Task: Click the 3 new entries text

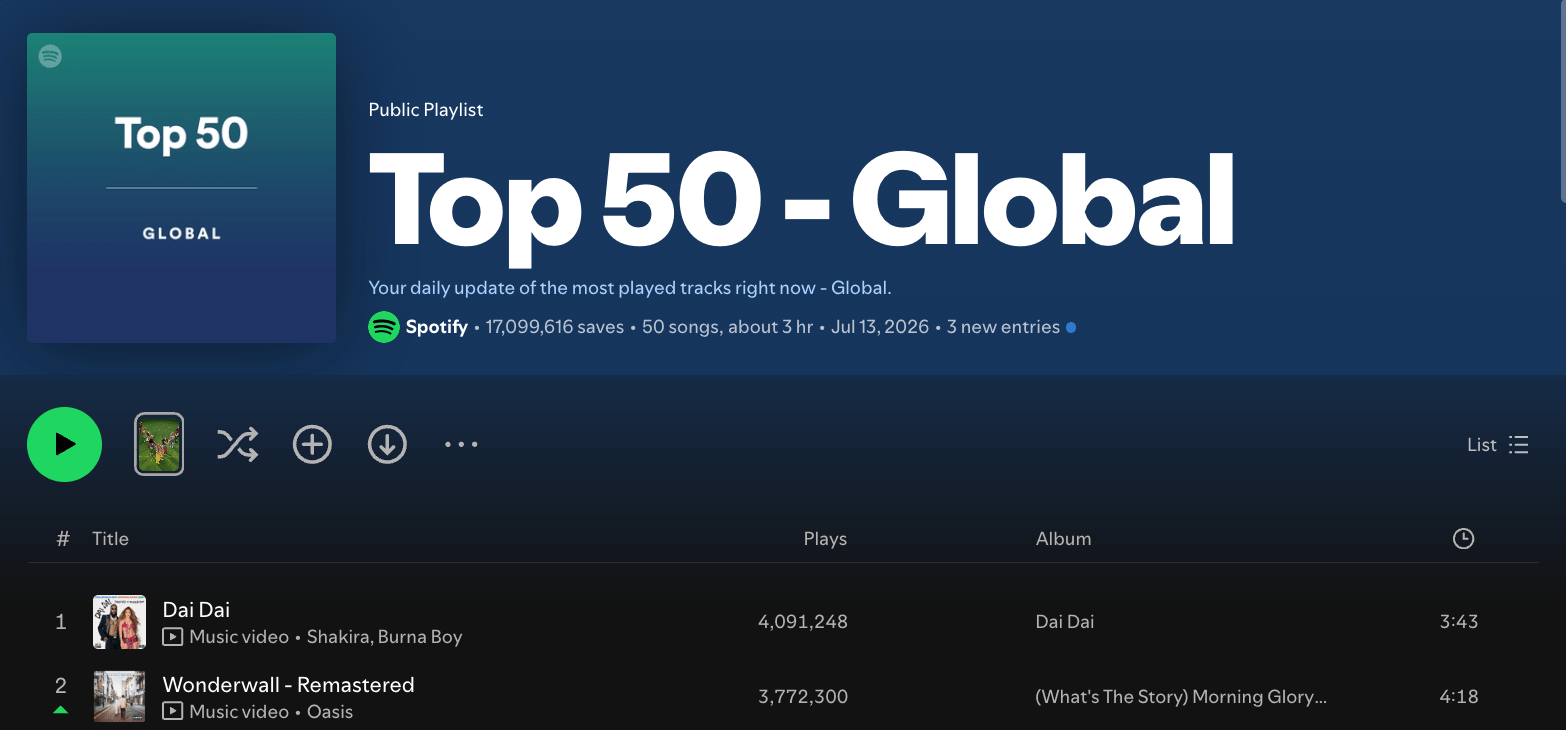Action: pyautogui.click(x=1003, y=327)
